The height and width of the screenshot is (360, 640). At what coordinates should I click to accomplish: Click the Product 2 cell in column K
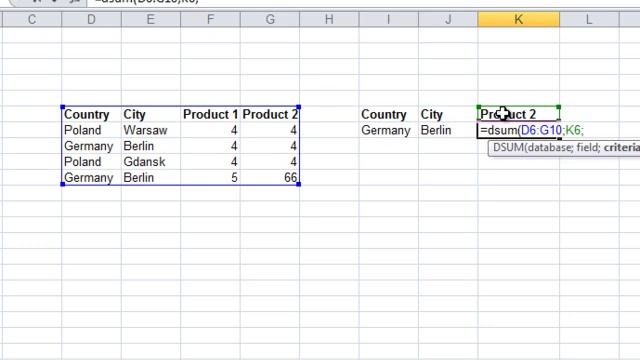[518, 114]
